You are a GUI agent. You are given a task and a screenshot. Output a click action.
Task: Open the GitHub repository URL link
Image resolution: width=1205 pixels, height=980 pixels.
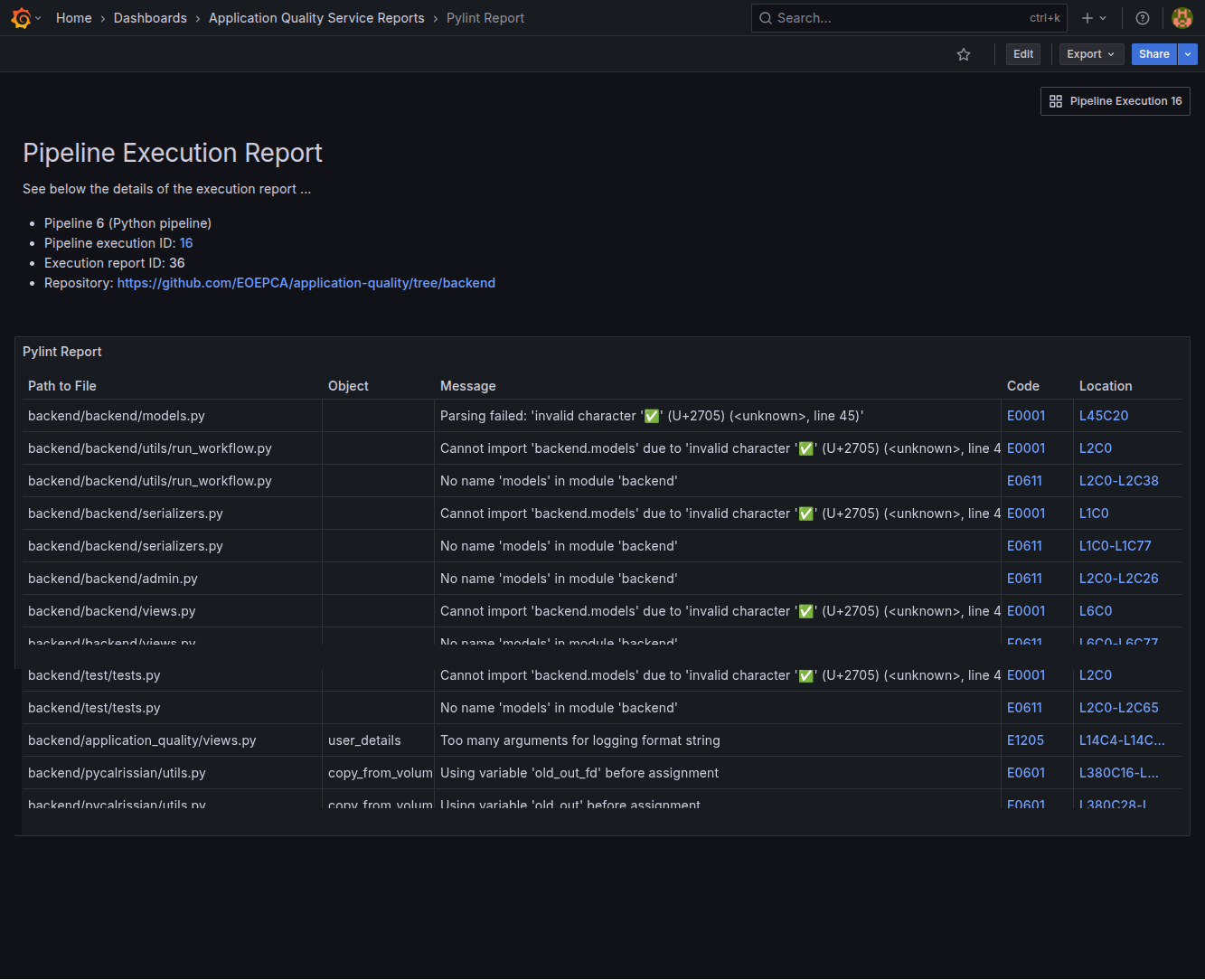(x=306, y=283)
